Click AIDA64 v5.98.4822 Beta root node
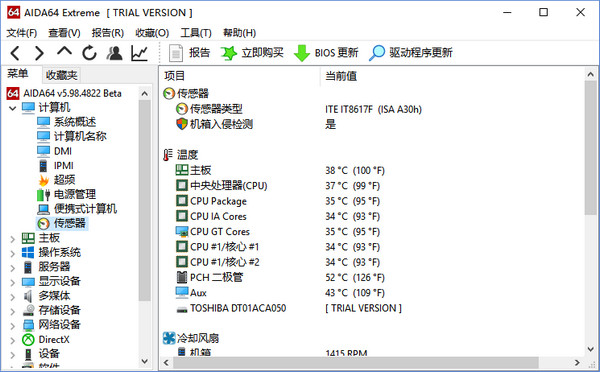 72,93
